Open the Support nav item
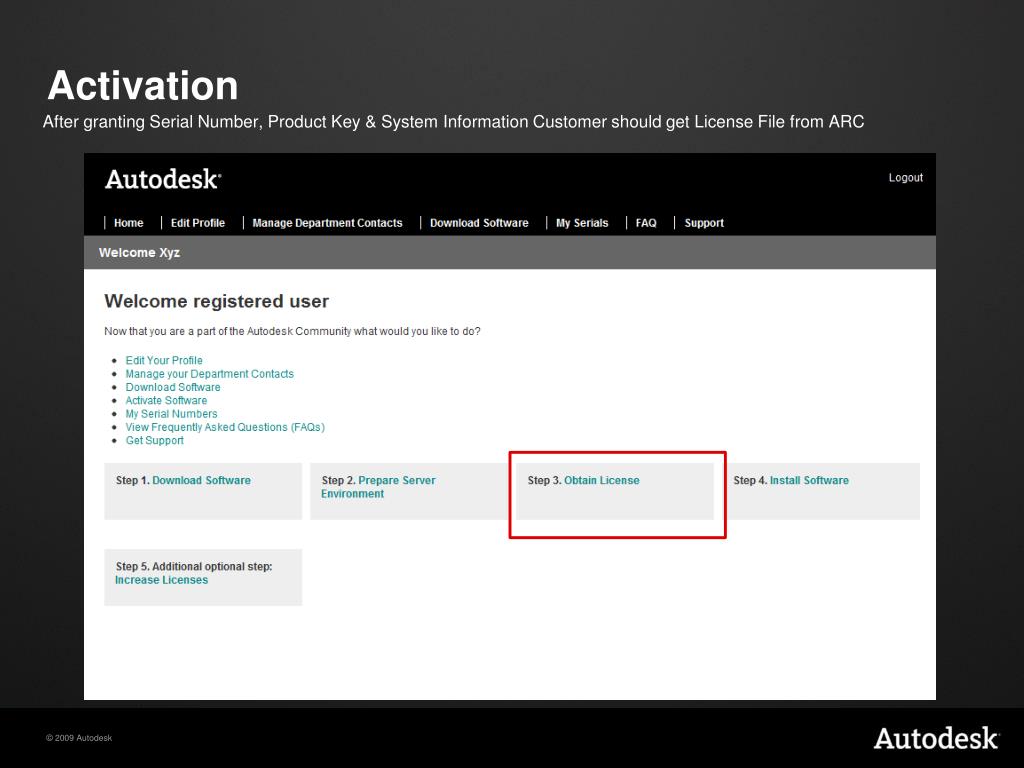The width and height of the screenshot is (1024, 768). (x=703, y=223)
